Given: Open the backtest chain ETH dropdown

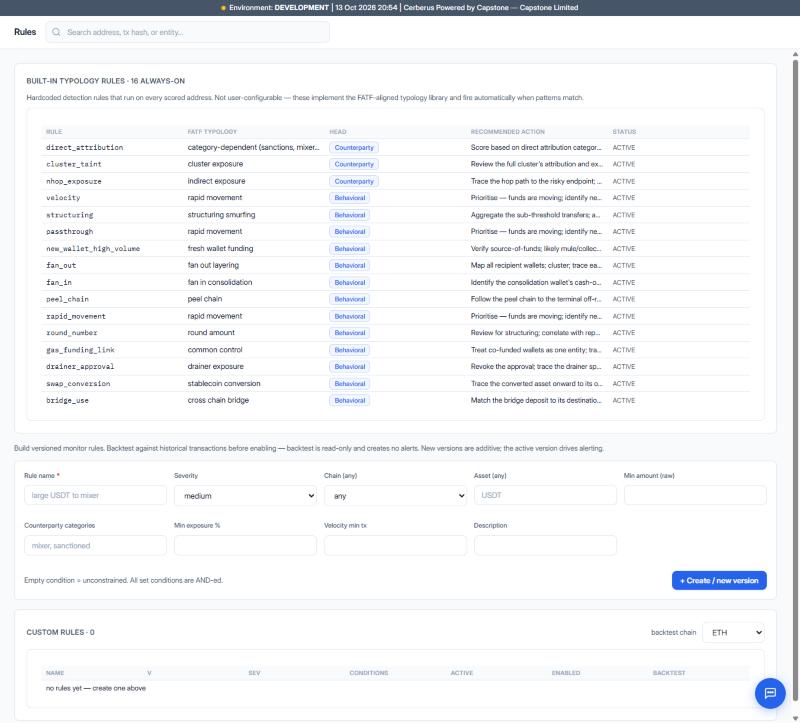Looking at the screenshot, I should pyautogui.click(x=733, y=632).
